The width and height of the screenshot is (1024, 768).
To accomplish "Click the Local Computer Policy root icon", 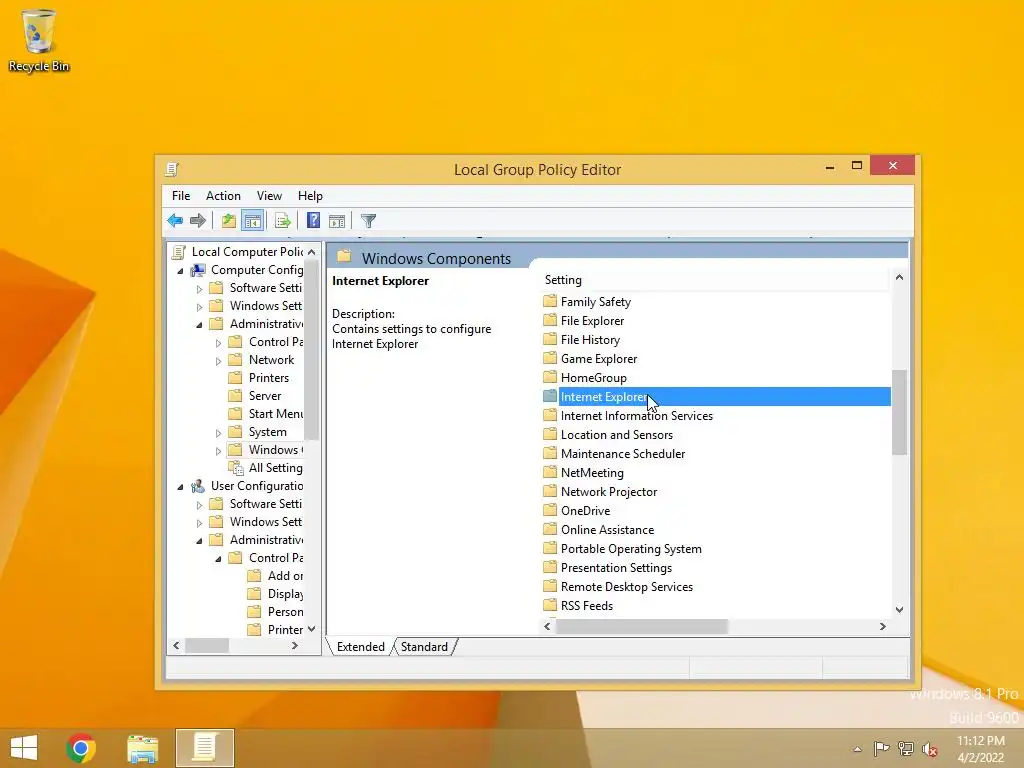I will 178,251.
